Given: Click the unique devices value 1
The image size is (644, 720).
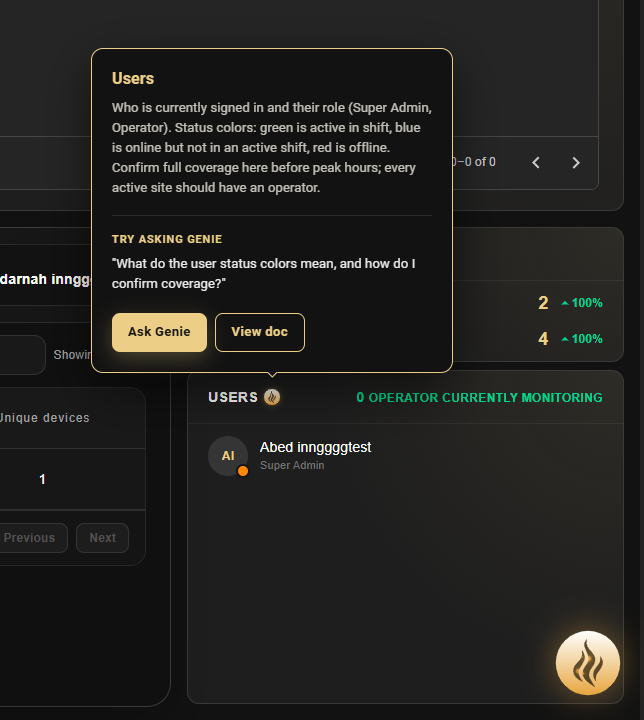Looking at the screenshot, I should (42, 479).
